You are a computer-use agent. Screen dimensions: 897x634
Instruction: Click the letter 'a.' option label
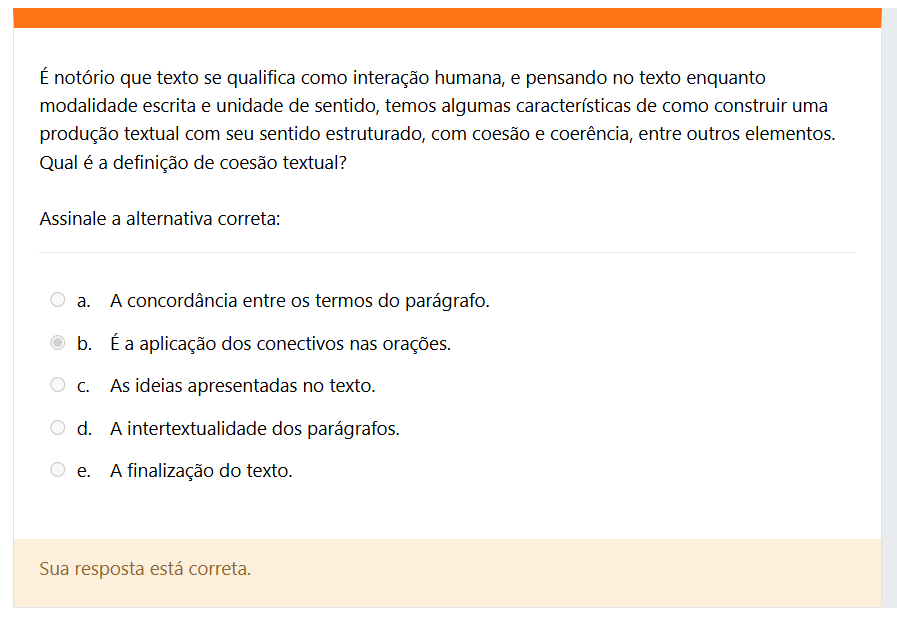click(x=84, y=301)
